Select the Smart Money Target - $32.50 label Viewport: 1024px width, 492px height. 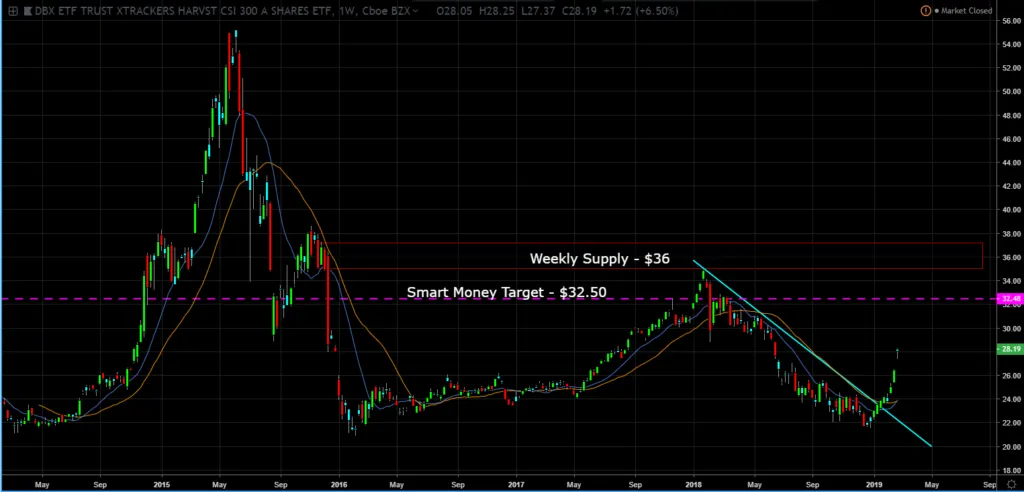click(x=507, y=292)
